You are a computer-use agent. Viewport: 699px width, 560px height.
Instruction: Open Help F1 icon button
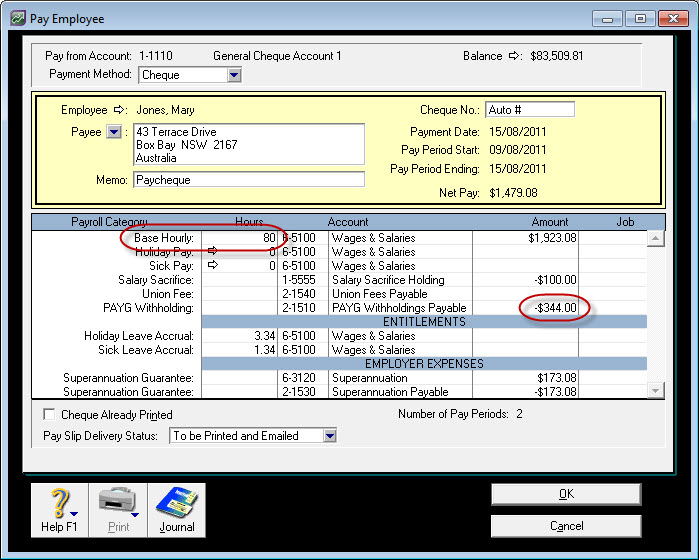pyautogui.click(x=59, y=510)
